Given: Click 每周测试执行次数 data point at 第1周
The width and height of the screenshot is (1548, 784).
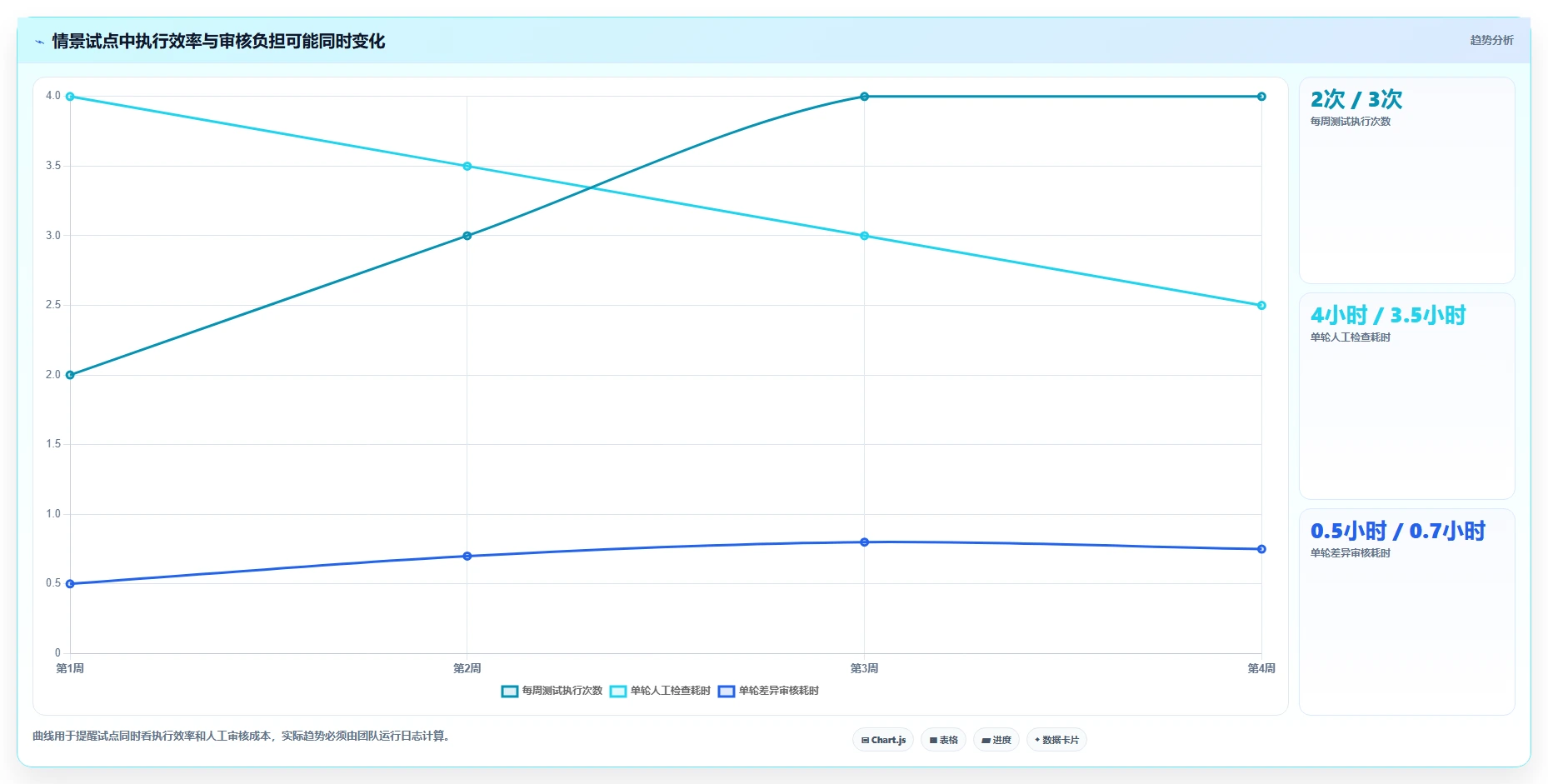Looking at the screenshot, I should [x=70, y=375].
